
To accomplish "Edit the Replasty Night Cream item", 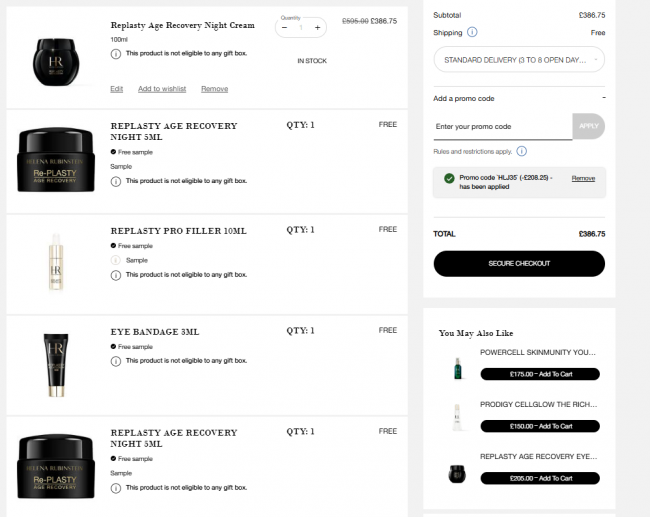I will point(116,89).
